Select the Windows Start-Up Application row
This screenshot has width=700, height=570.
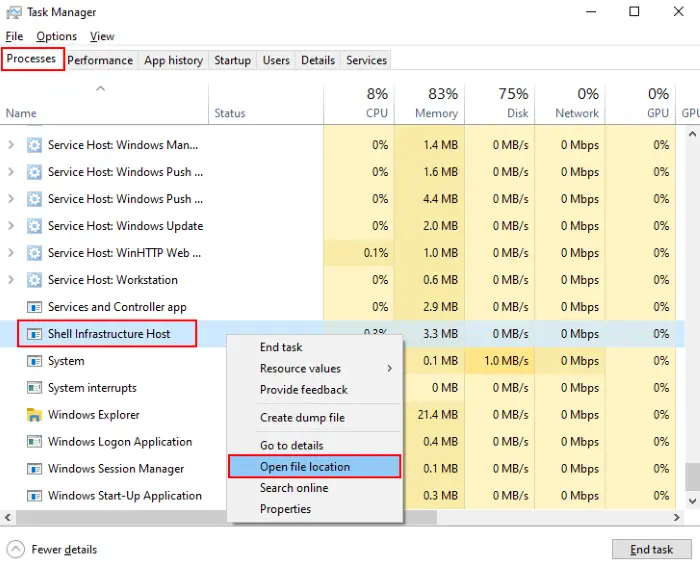tap(342, 496)
